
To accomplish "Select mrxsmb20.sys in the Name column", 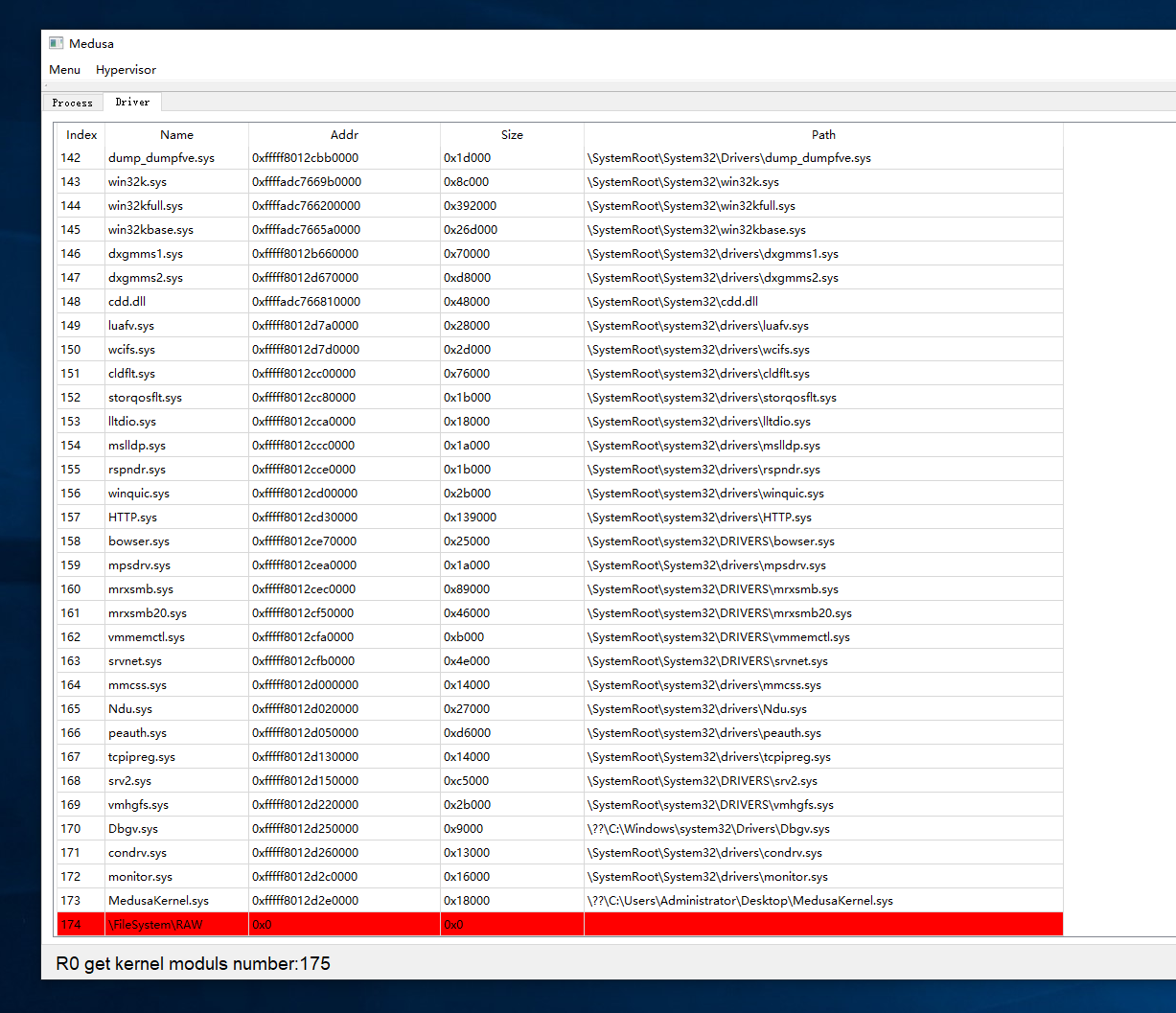I will (177, 613).
